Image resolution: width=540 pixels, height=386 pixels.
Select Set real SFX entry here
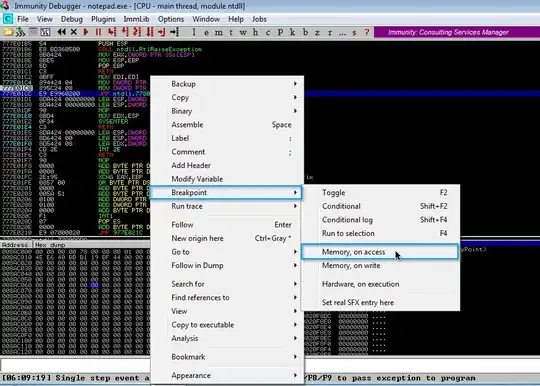381,303
